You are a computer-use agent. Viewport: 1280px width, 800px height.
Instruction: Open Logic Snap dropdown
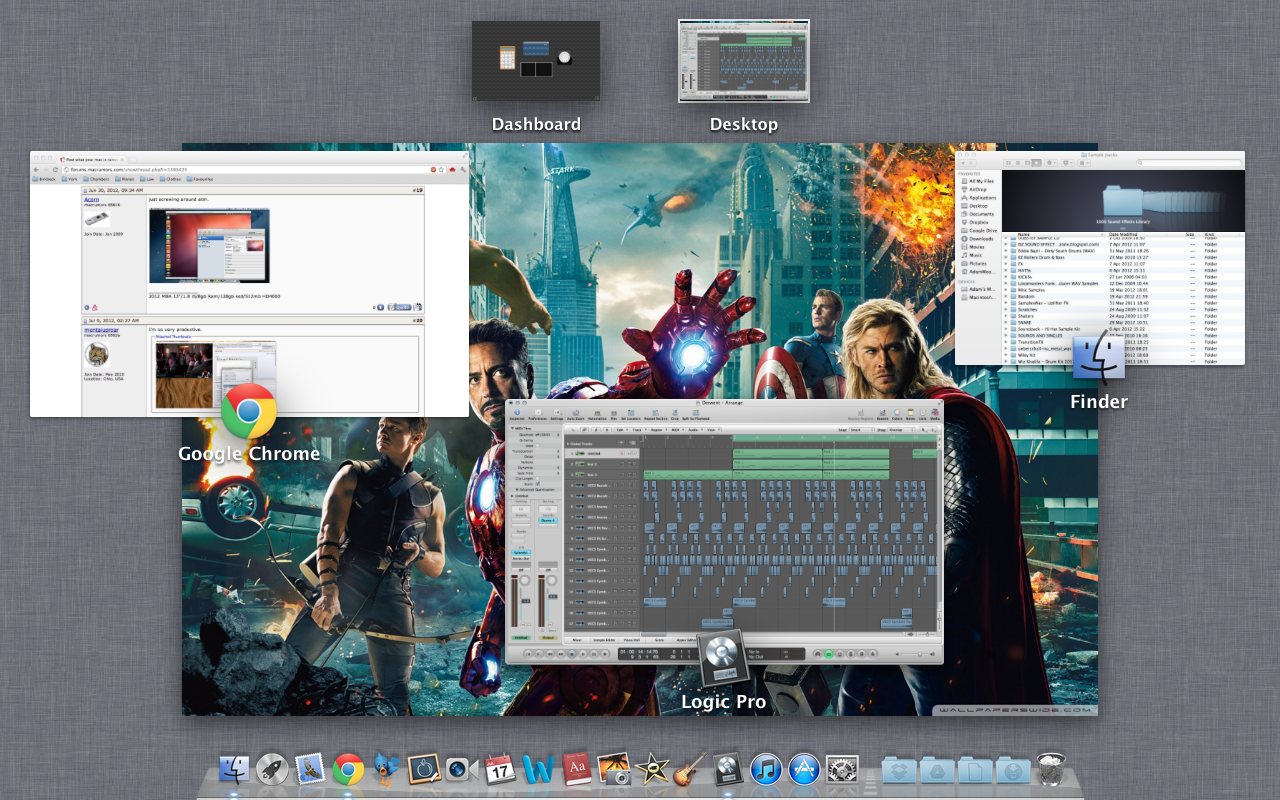[861, 430]
